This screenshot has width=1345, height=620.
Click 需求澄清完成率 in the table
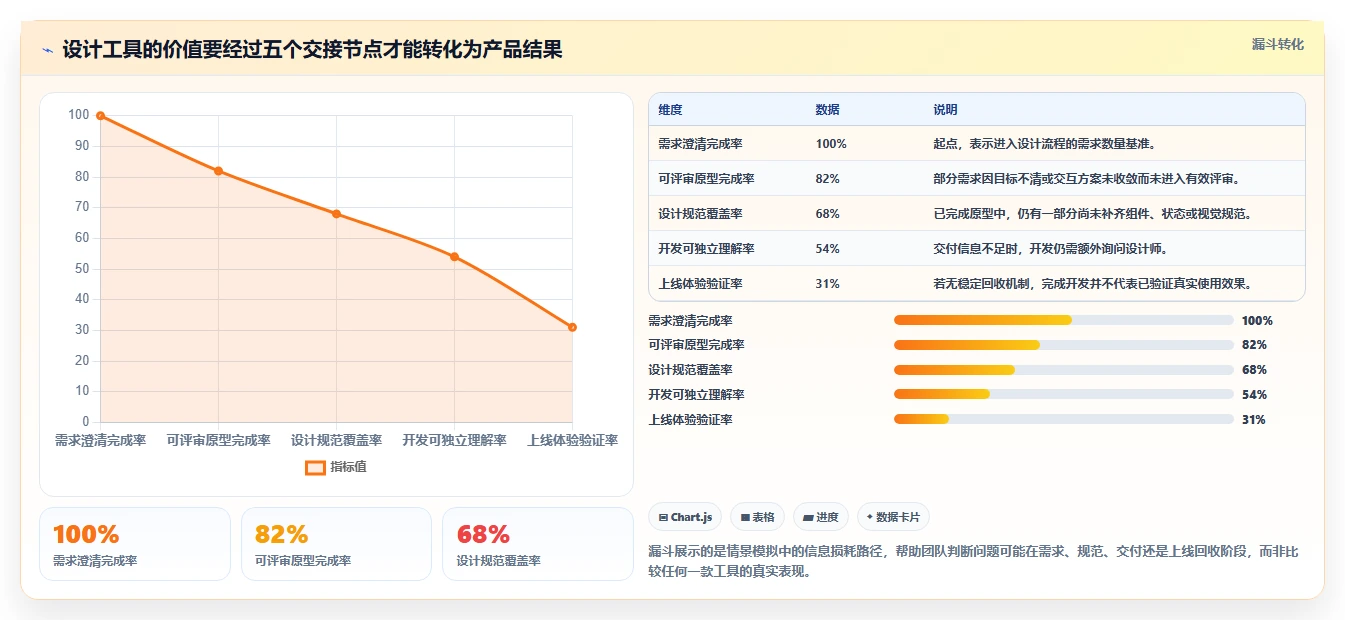click(x=700, y=144)
